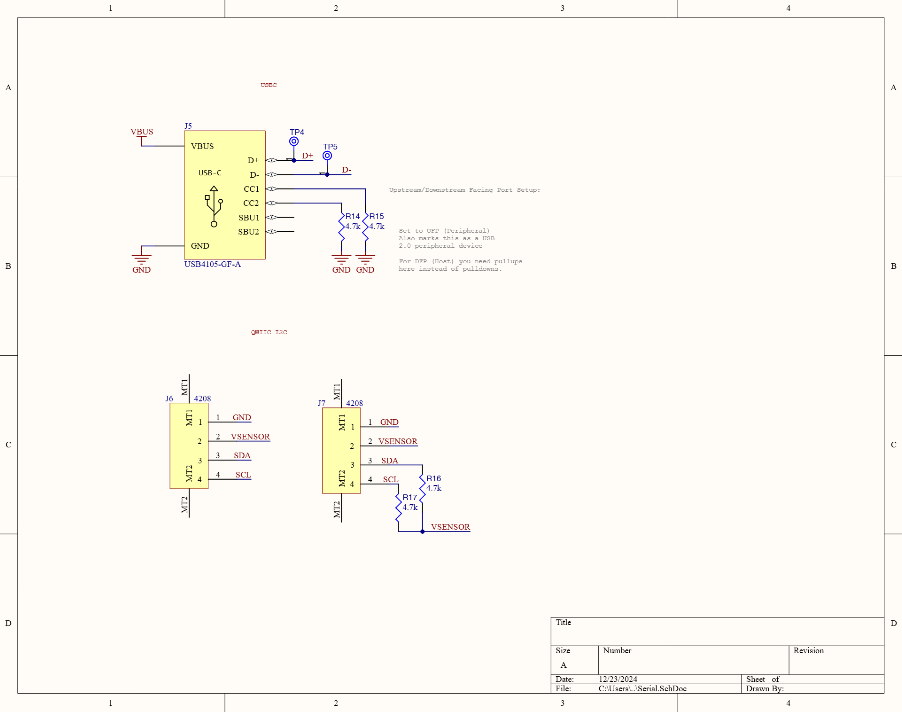Image resolution: width=902 pixels, height=712 pixels.
Task: Click the D- net label
Action: pyautogui.click(x=345, y=171)
